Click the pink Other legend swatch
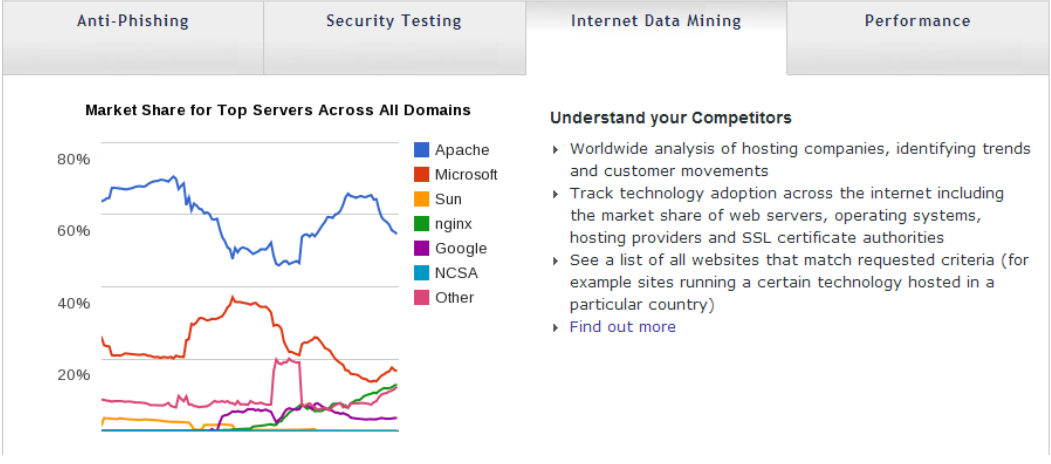Viewport: 1051px width, 464px height. point(422,297)
